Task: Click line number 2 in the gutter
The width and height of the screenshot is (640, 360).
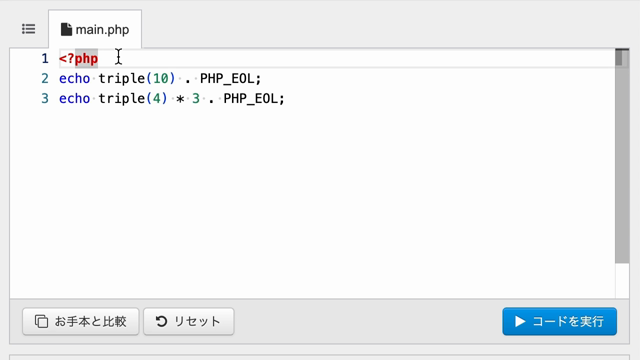Action: pos(44,78)
